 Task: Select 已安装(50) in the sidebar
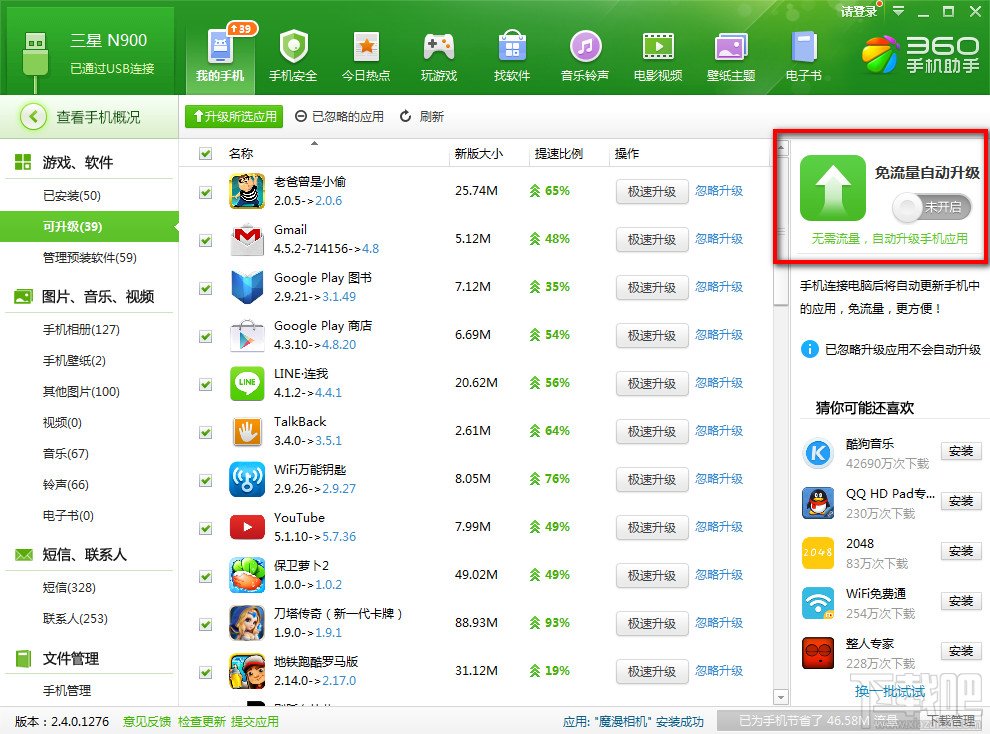click(72, 196)
